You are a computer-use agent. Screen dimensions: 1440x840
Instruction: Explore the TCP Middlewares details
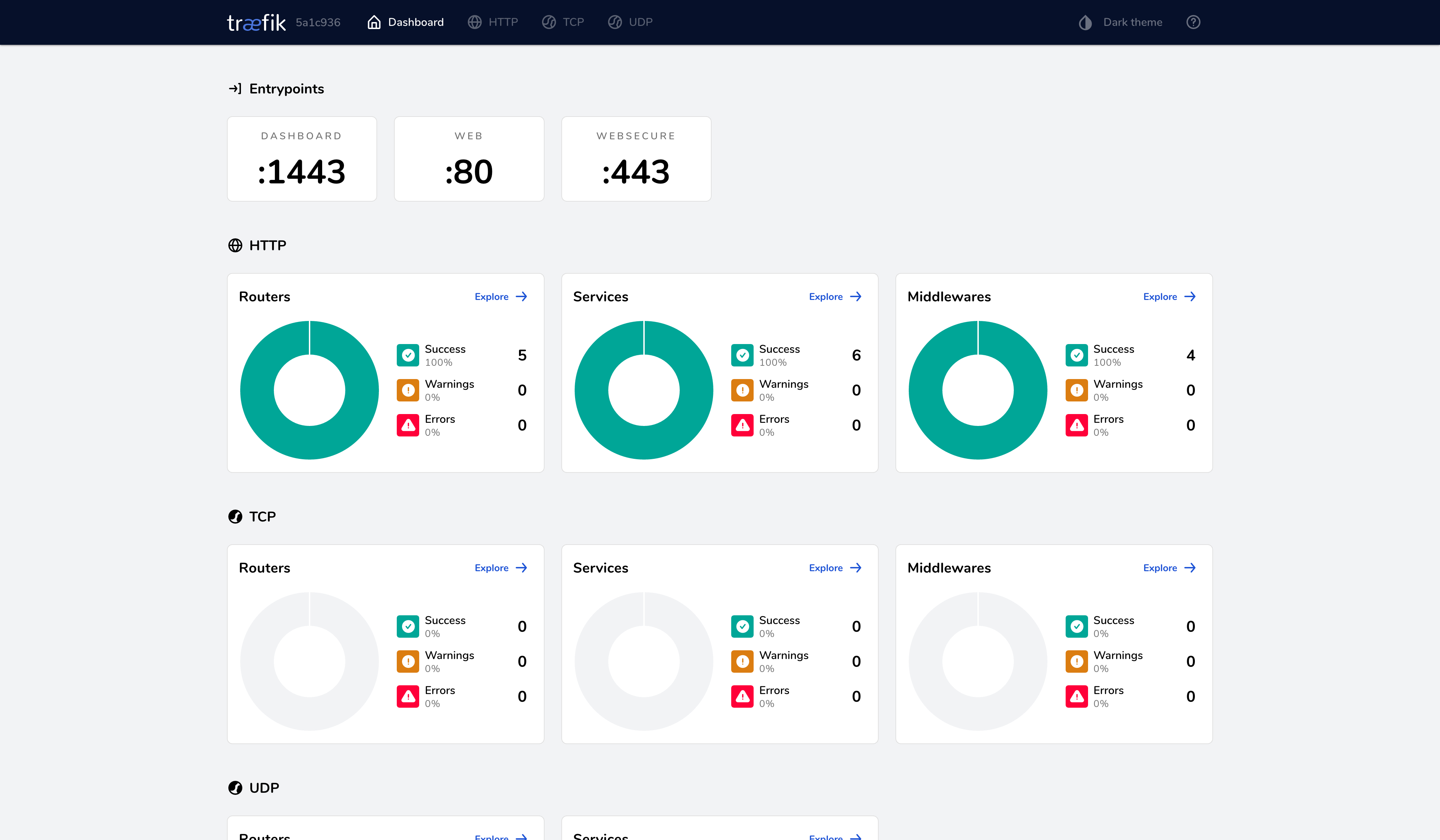(1169, 568)
